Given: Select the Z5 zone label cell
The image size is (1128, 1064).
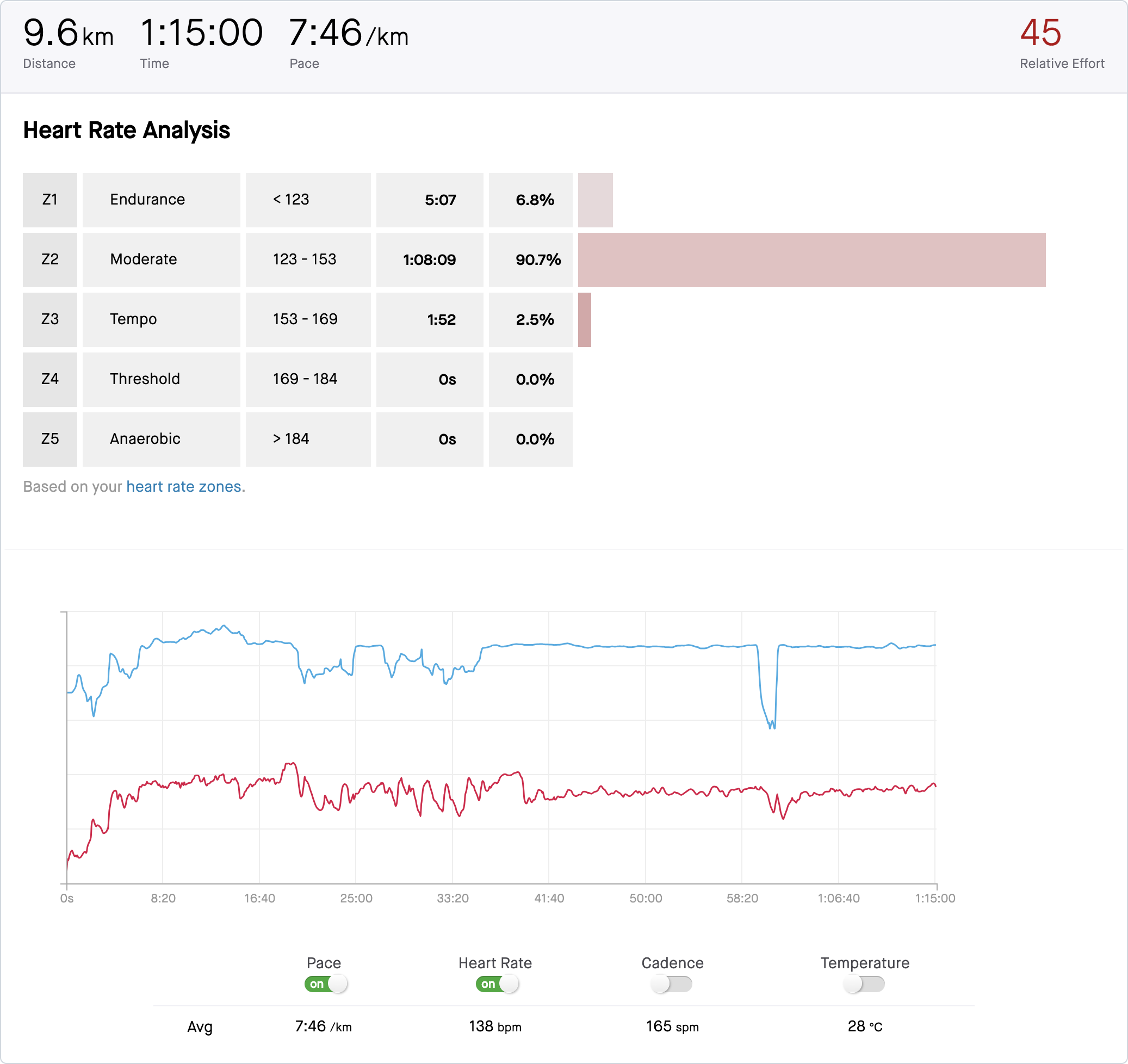Looking at the screenshot, I should tap(50, 439).
